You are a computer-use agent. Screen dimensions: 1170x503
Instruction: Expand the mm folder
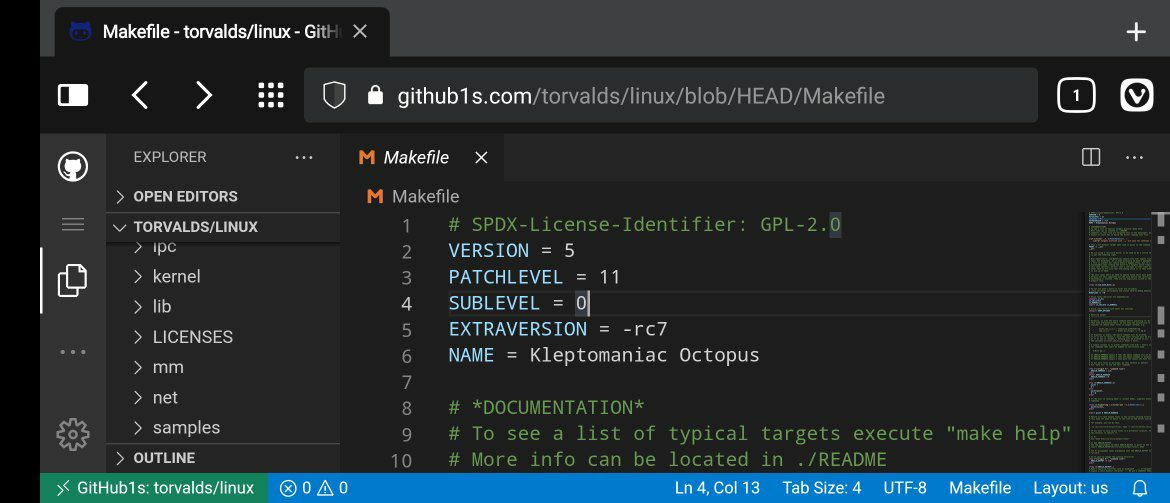pos(223,367)
